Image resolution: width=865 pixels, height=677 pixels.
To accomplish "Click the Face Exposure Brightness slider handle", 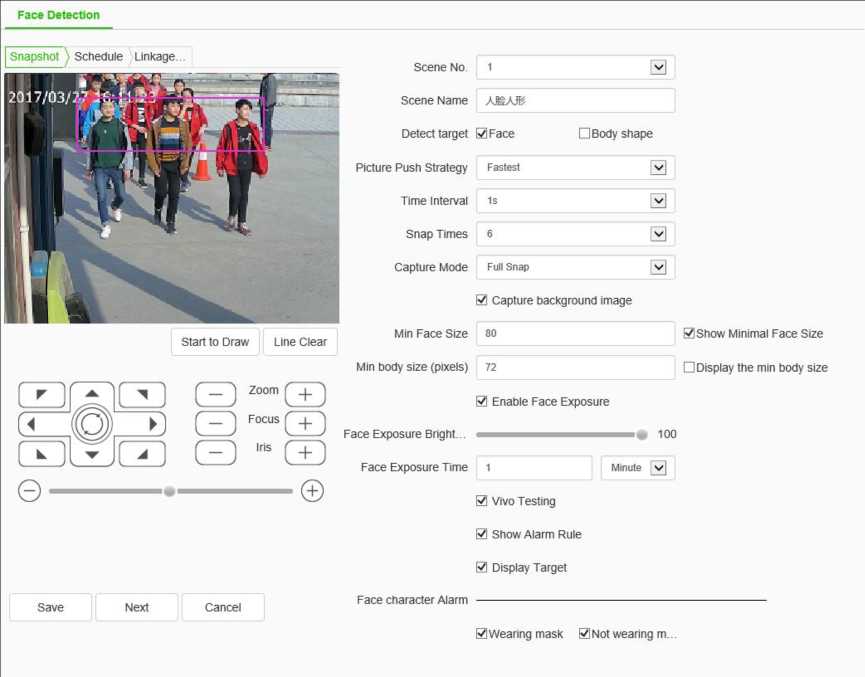I will point(642,435).
